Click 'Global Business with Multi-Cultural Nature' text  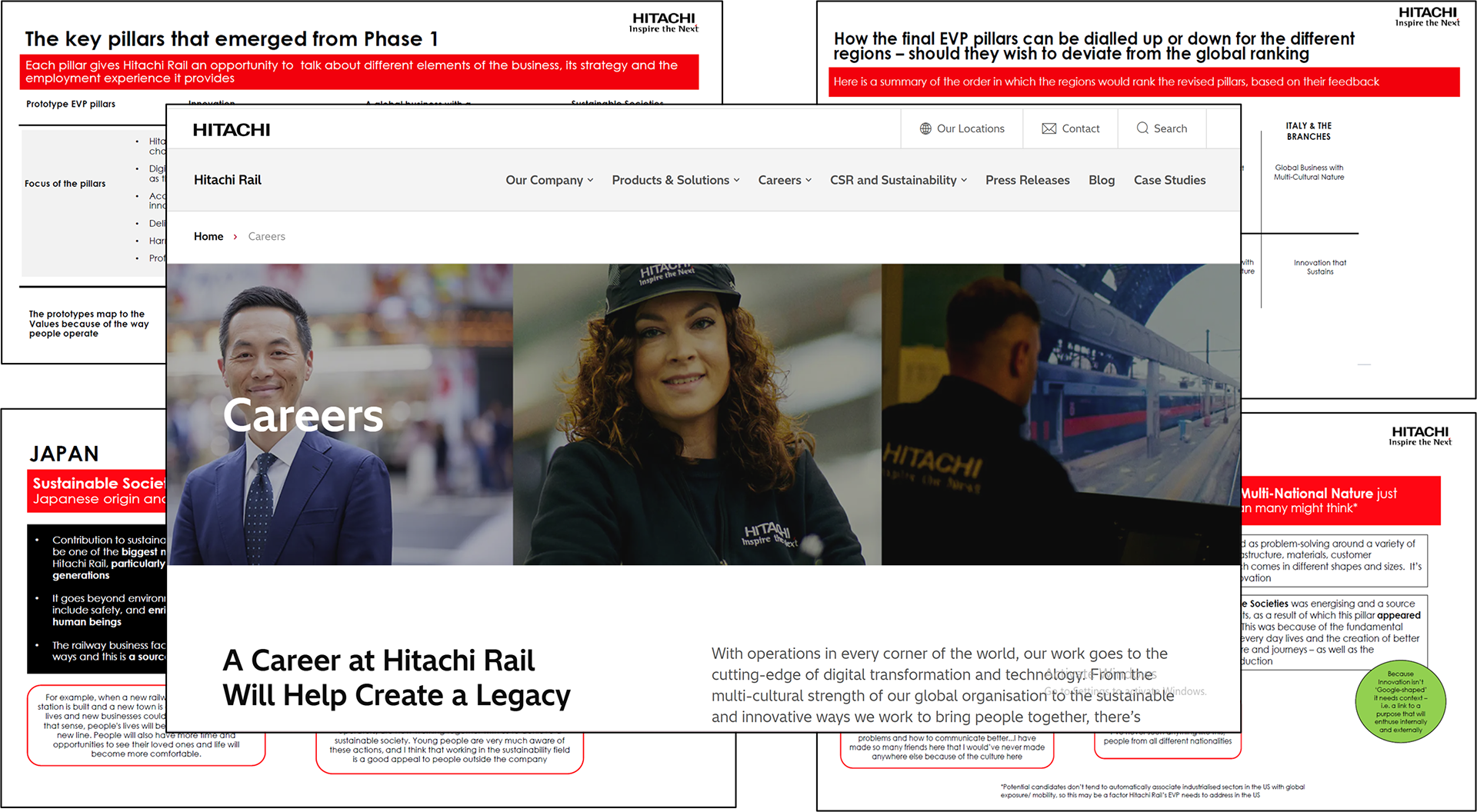pos(1309,172)
